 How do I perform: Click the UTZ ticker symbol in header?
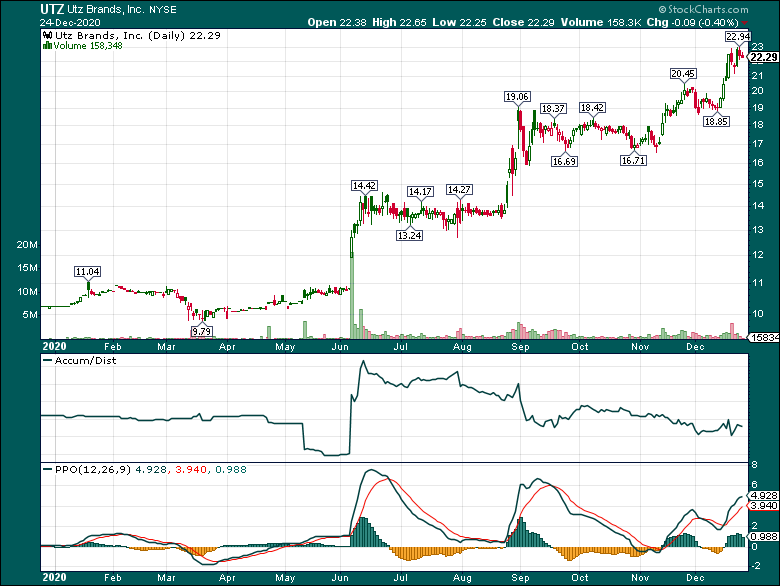point(52,9)
